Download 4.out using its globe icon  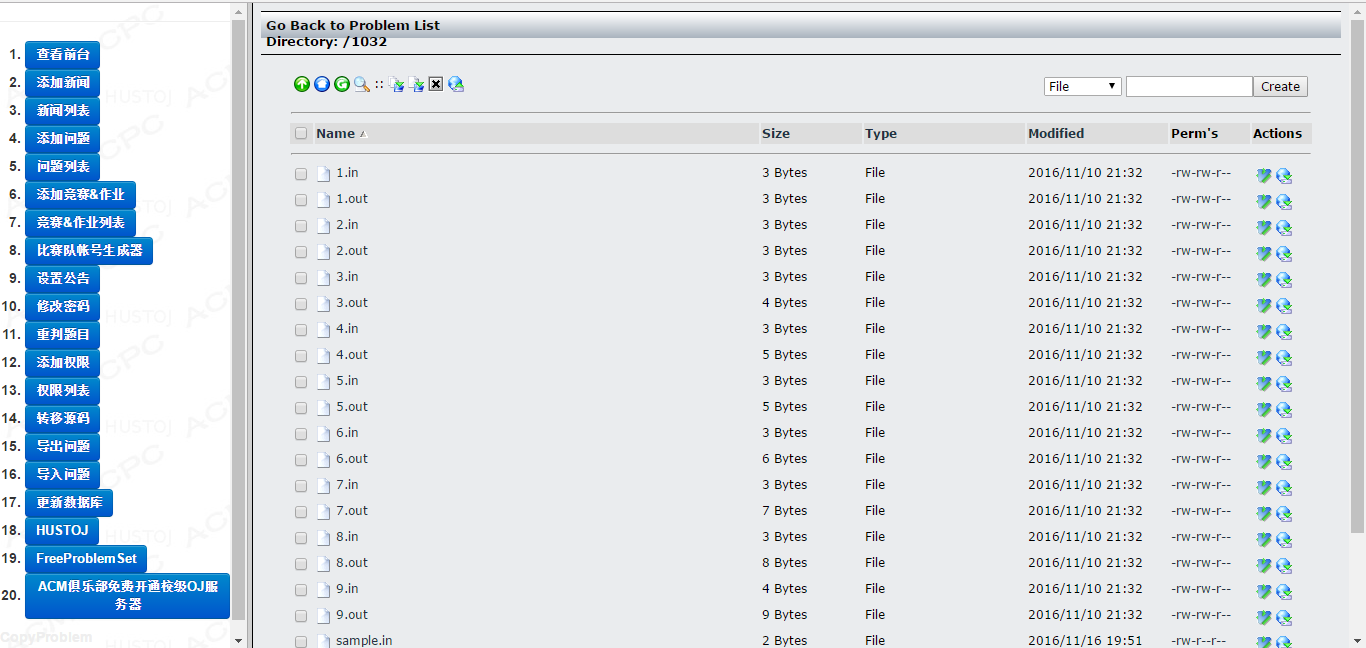tap(1284, 358)
